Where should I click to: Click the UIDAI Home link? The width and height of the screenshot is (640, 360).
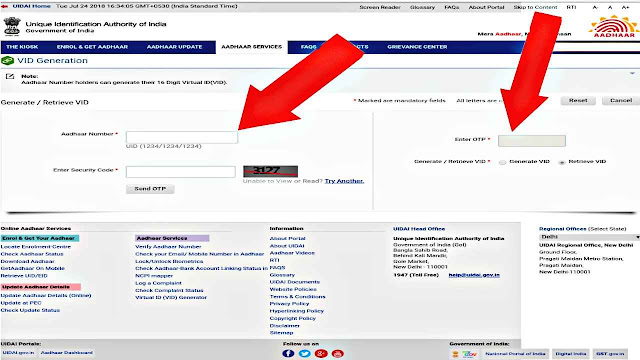[31, 6]
